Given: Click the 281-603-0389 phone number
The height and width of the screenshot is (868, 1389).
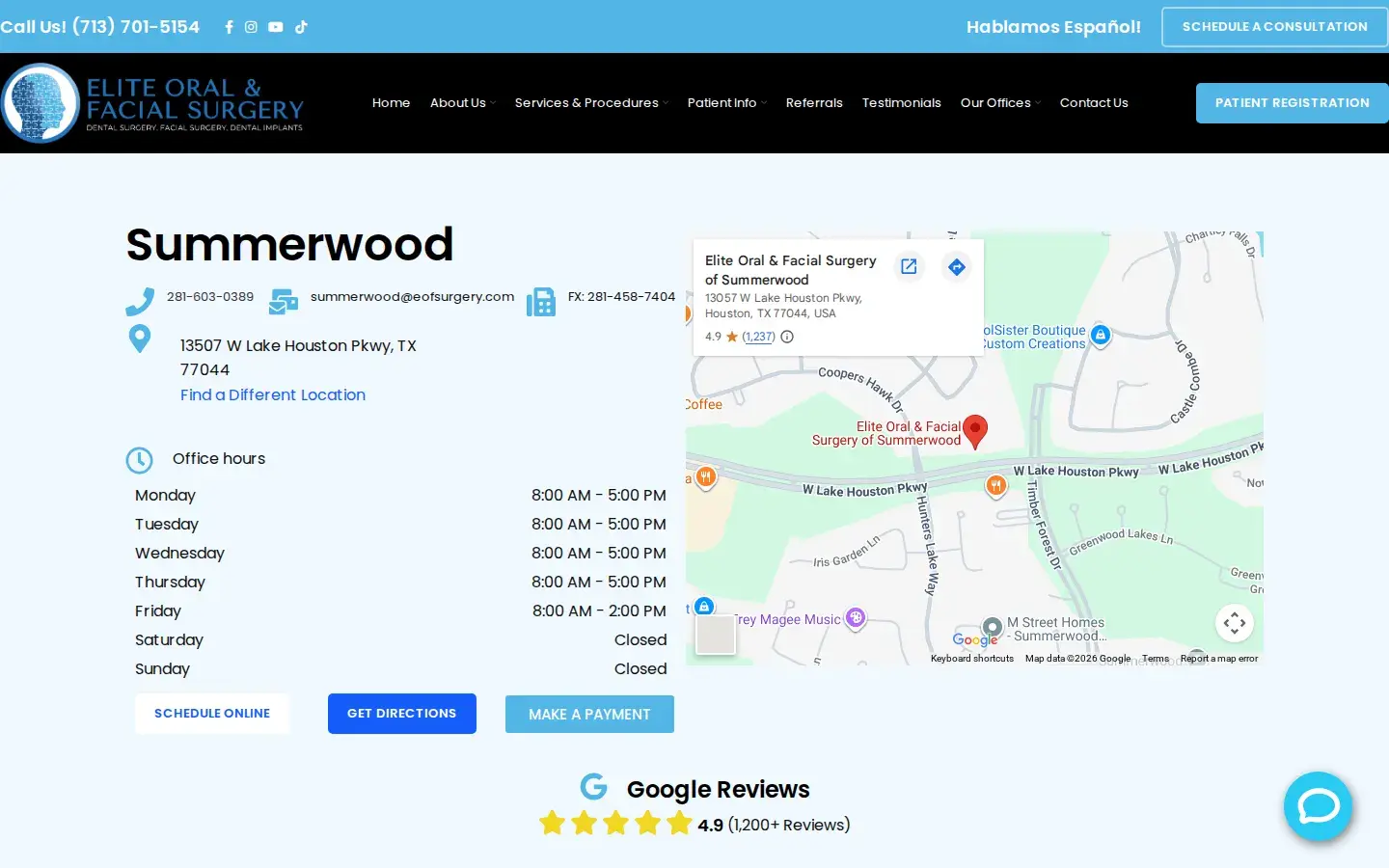Looking at the screenshot, I should 210,297.
